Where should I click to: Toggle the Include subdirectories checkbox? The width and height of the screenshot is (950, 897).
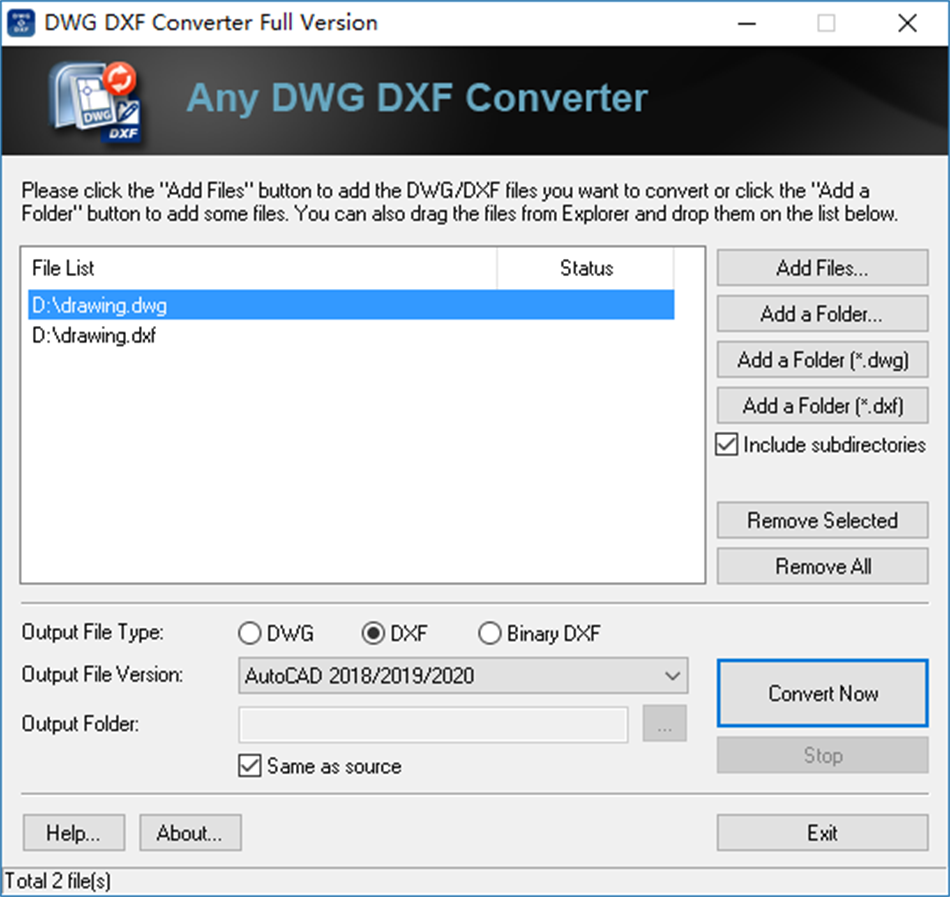(x=726, y=445)
